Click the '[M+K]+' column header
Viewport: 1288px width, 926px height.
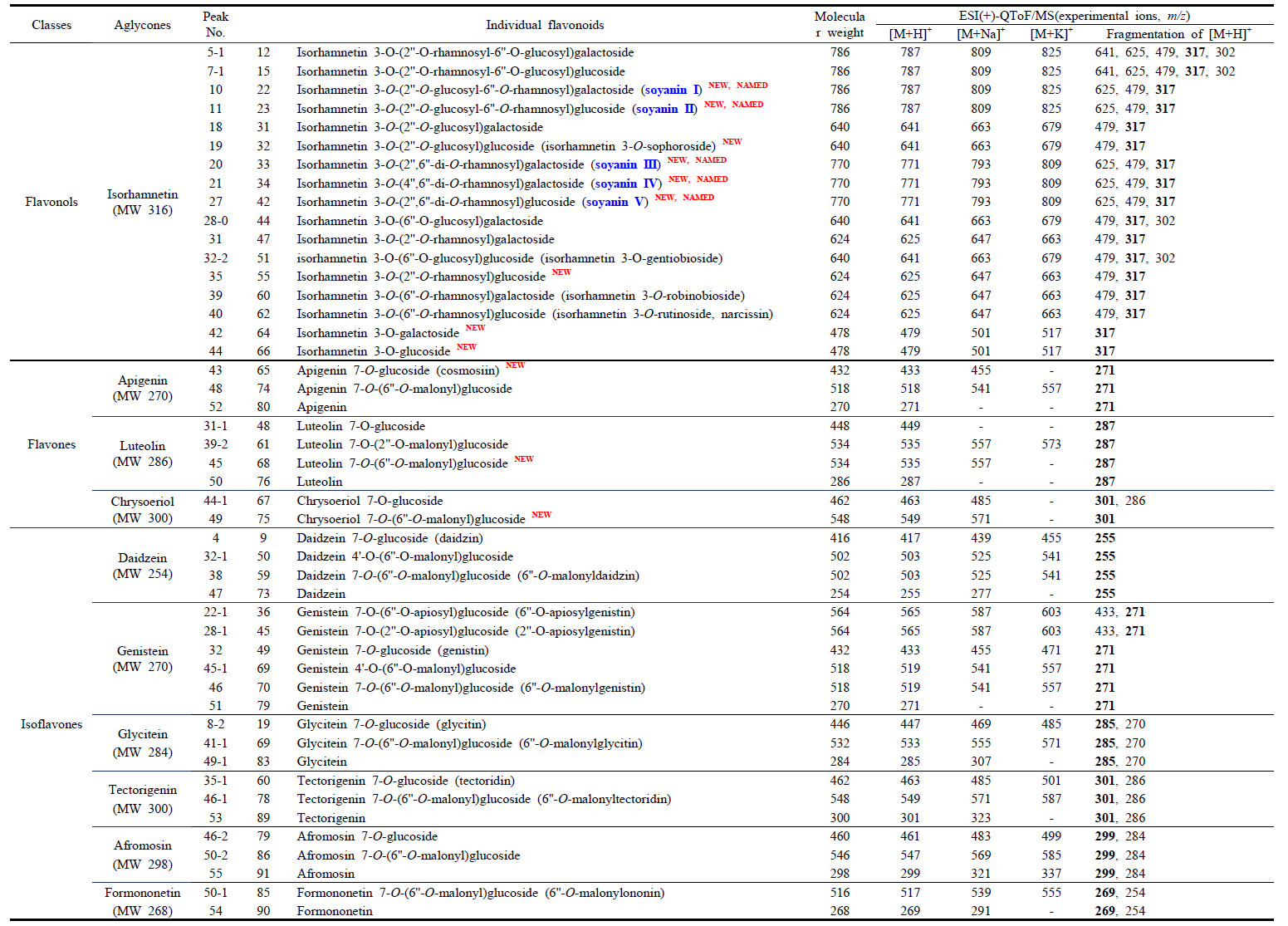click(1051, 33)
